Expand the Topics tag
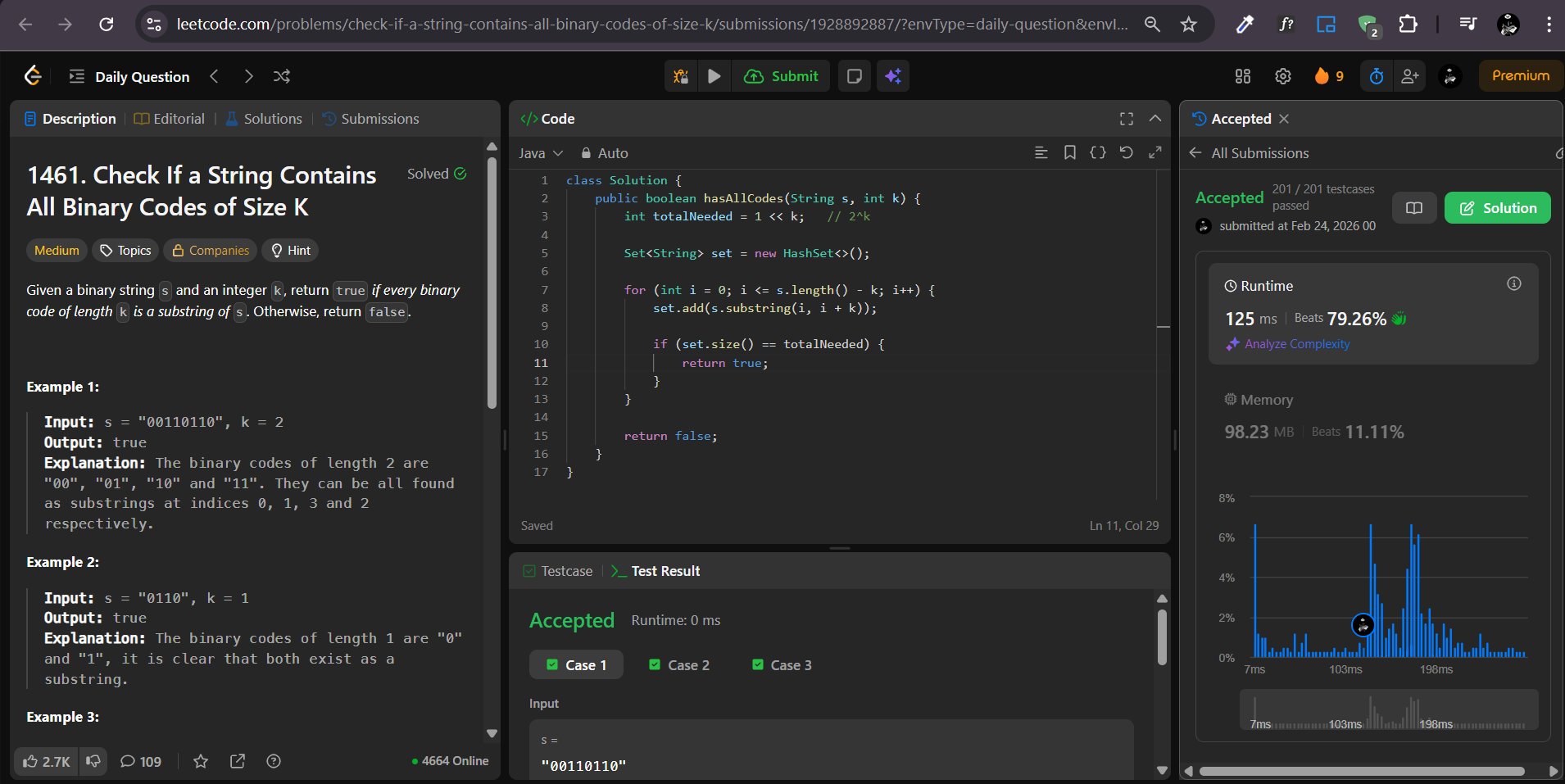Viewport: 1565px width, 784px height. click(x=125, y=251)
